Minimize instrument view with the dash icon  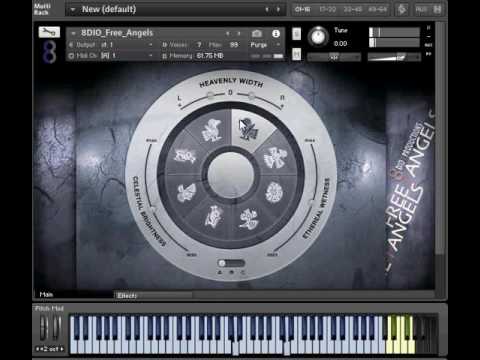(429, 36)
